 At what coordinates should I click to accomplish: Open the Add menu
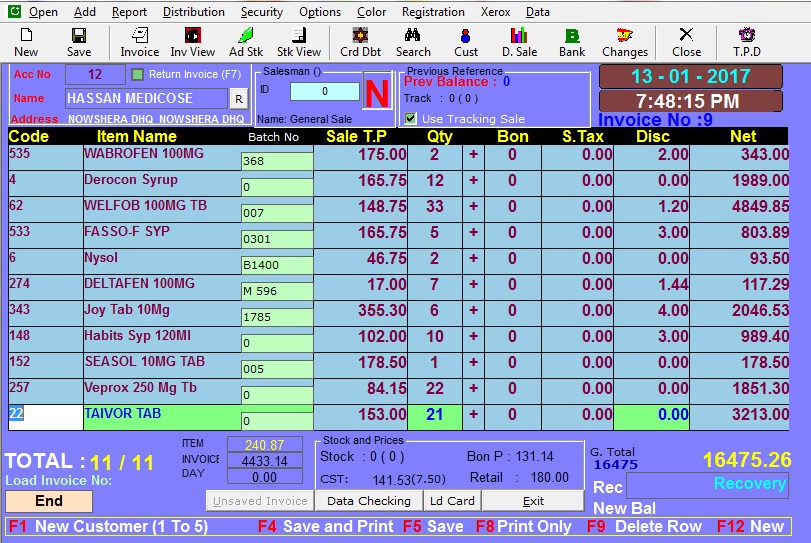84,12
